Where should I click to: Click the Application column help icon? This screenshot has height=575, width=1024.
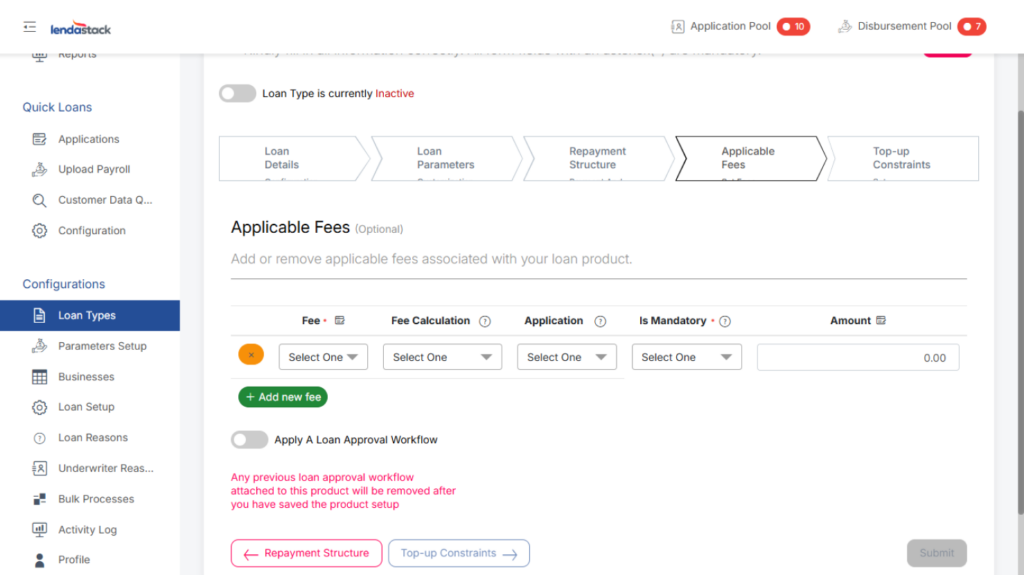point(600,322)
